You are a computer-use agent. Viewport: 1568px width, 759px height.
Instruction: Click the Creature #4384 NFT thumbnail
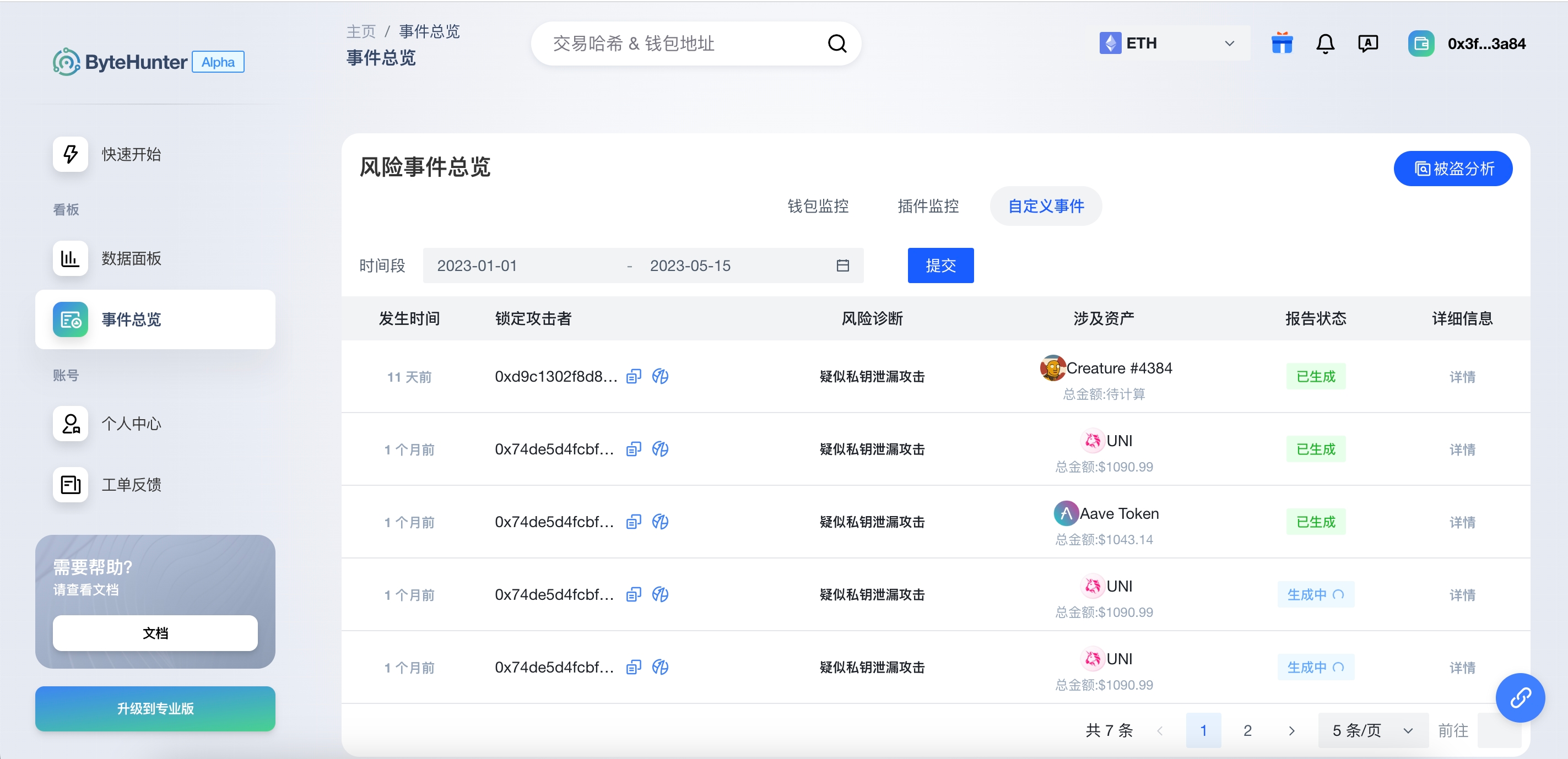coord(1052,367)
